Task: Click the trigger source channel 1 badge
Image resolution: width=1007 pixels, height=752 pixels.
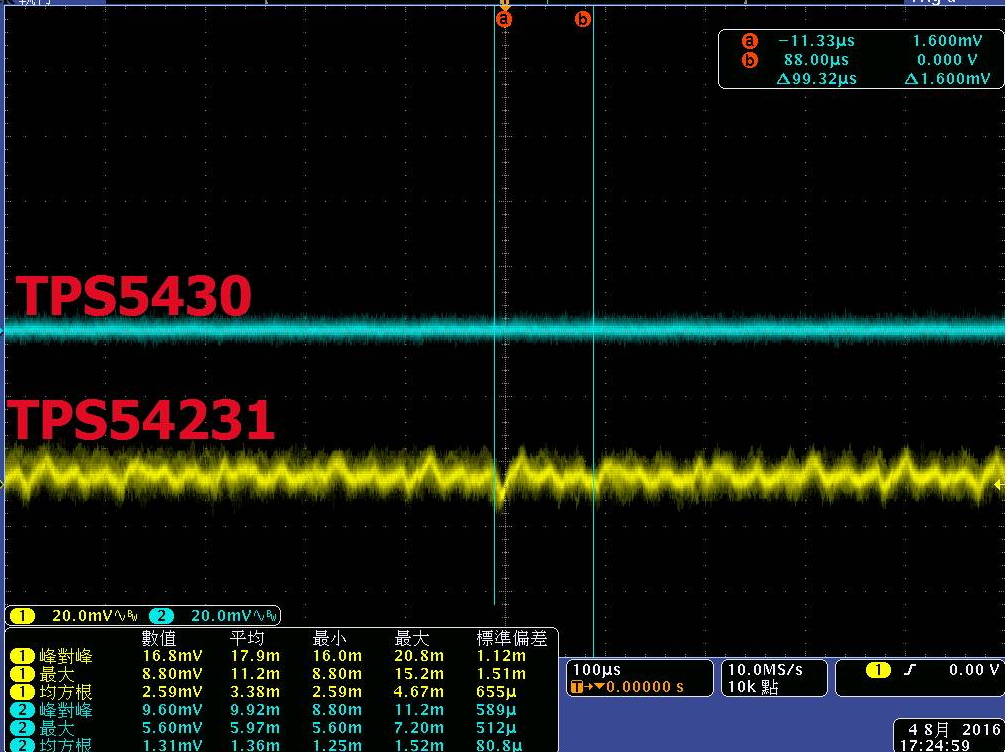Action: tap(878, 670)
